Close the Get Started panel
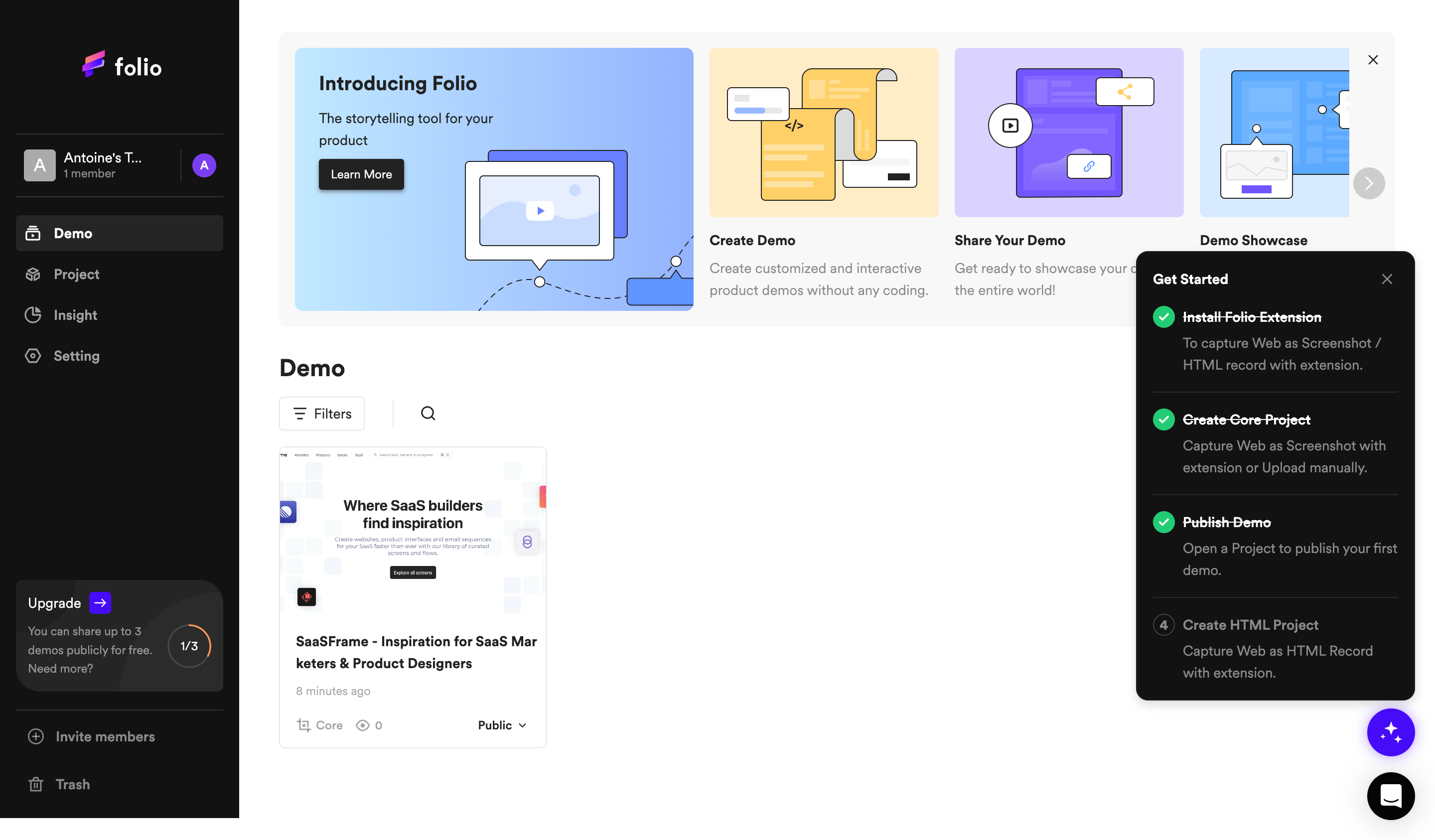 pyautogui.click(x=1387, y=279)
